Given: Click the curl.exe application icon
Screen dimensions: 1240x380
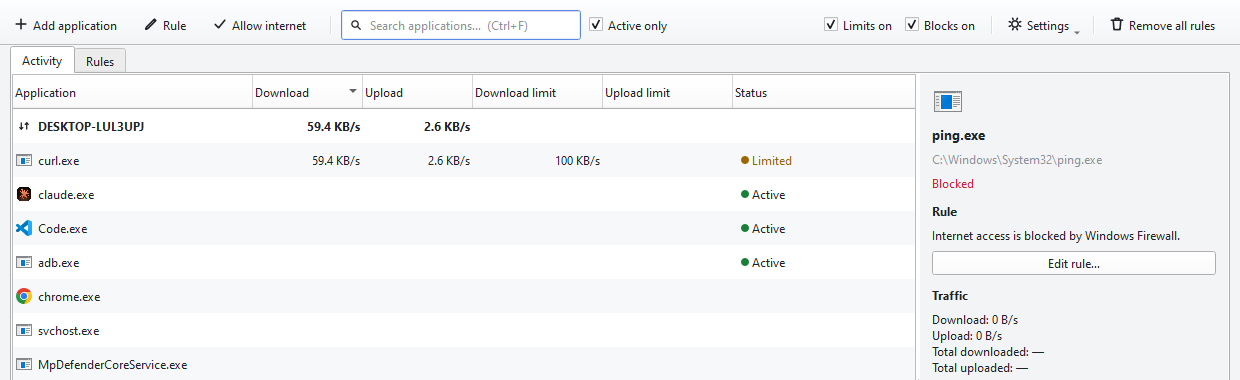Looking at the screenshot, I should [x=24, y=160].
